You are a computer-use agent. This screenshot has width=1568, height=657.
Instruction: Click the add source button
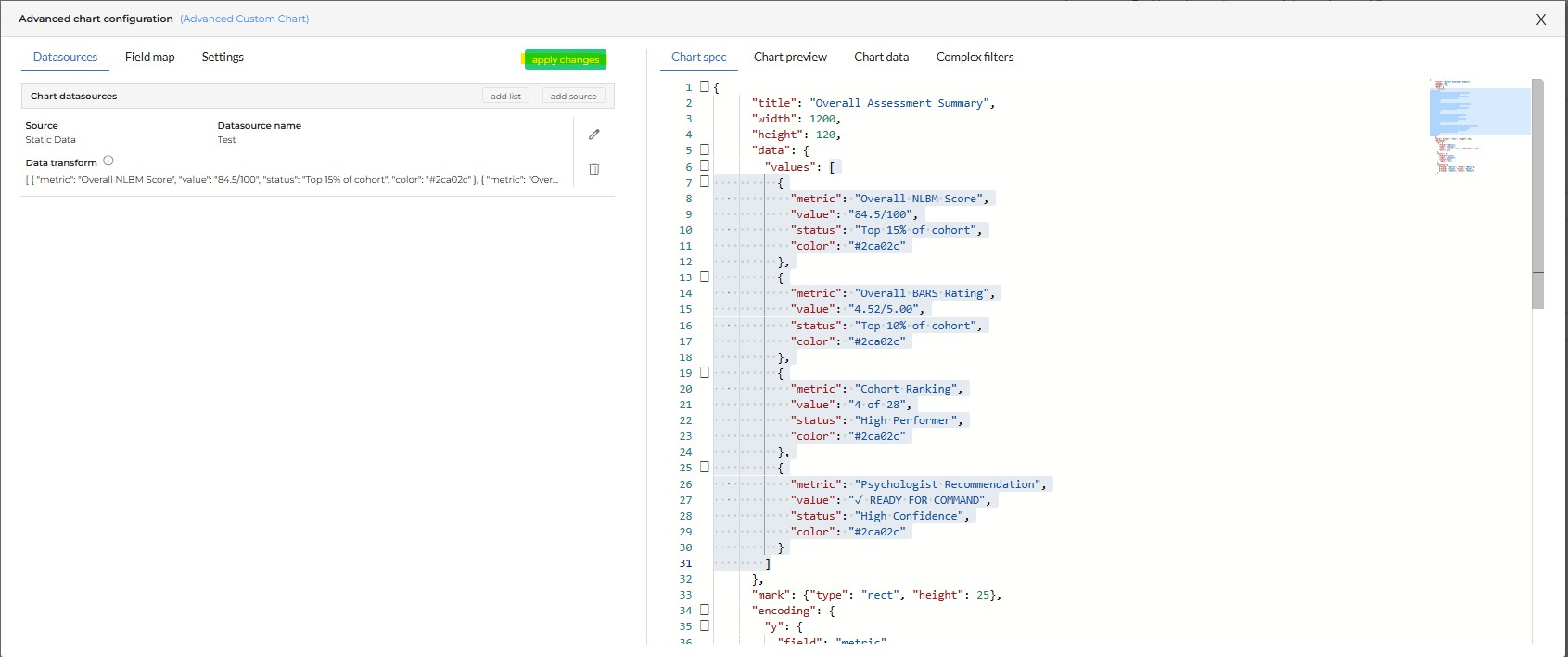tap(573, 96)
